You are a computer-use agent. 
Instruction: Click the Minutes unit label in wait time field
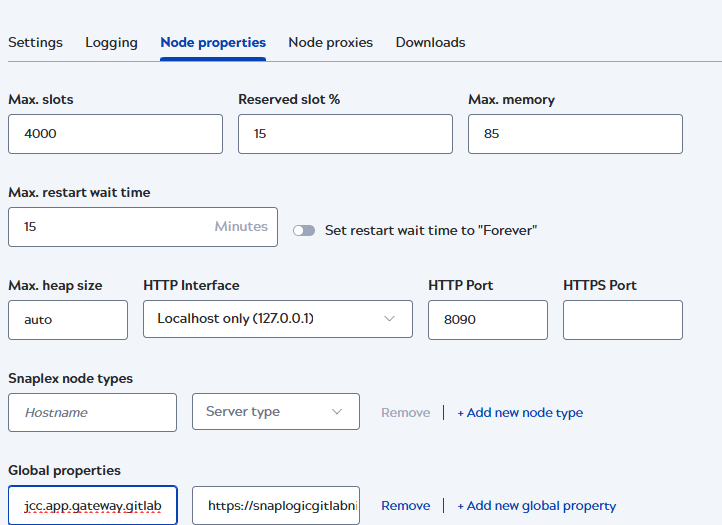pyautogui.click(x=241, y=227)
